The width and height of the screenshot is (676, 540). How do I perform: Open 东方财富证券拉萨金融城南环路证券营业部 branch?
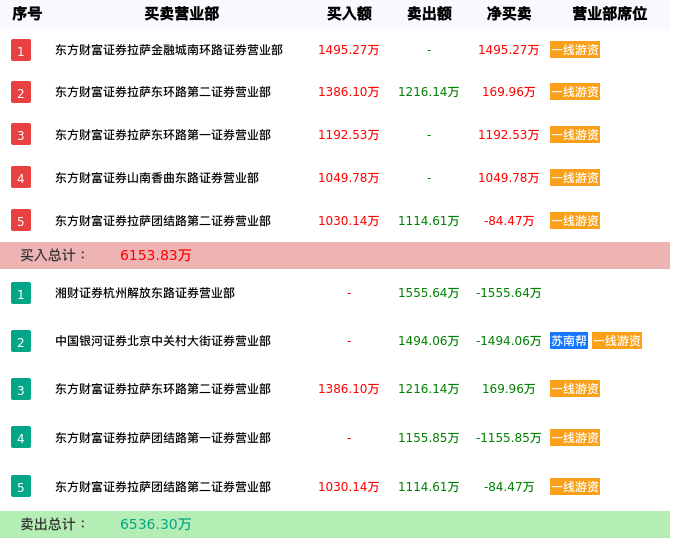169,50
